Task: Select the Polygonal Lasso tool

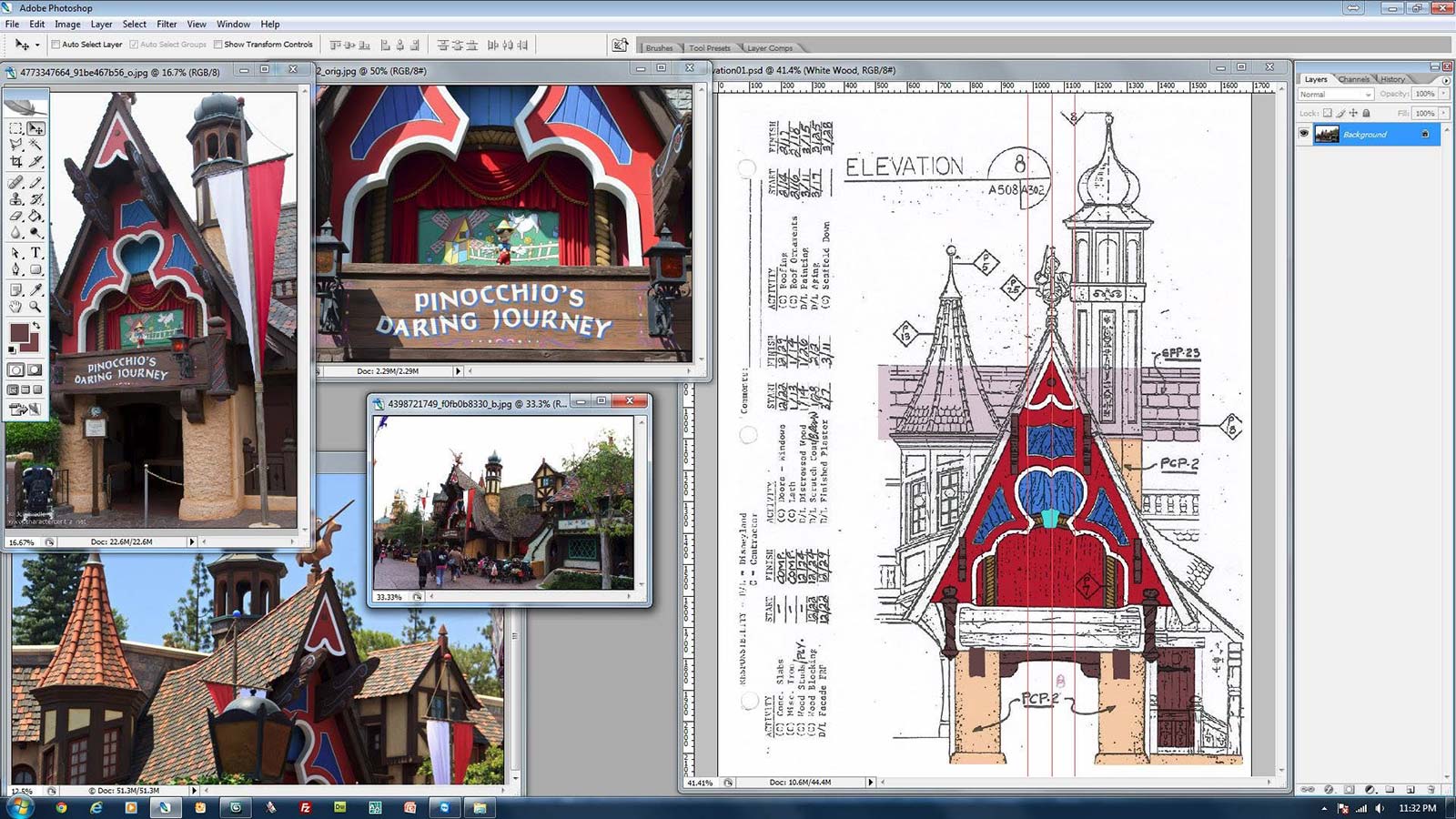Action: [16, 145]
